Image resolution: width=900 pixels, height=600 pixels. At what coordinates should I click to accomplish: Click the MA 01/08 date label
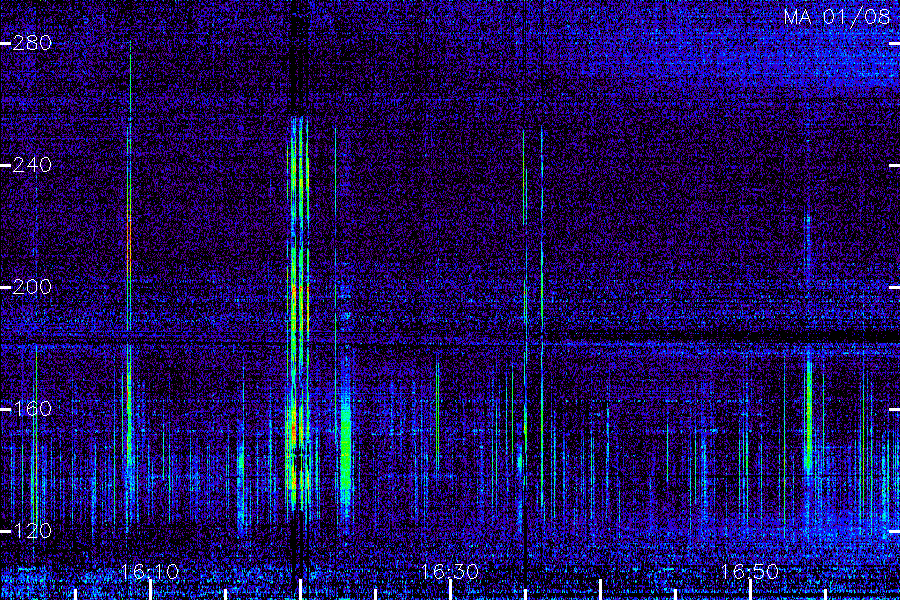[836, 17]
